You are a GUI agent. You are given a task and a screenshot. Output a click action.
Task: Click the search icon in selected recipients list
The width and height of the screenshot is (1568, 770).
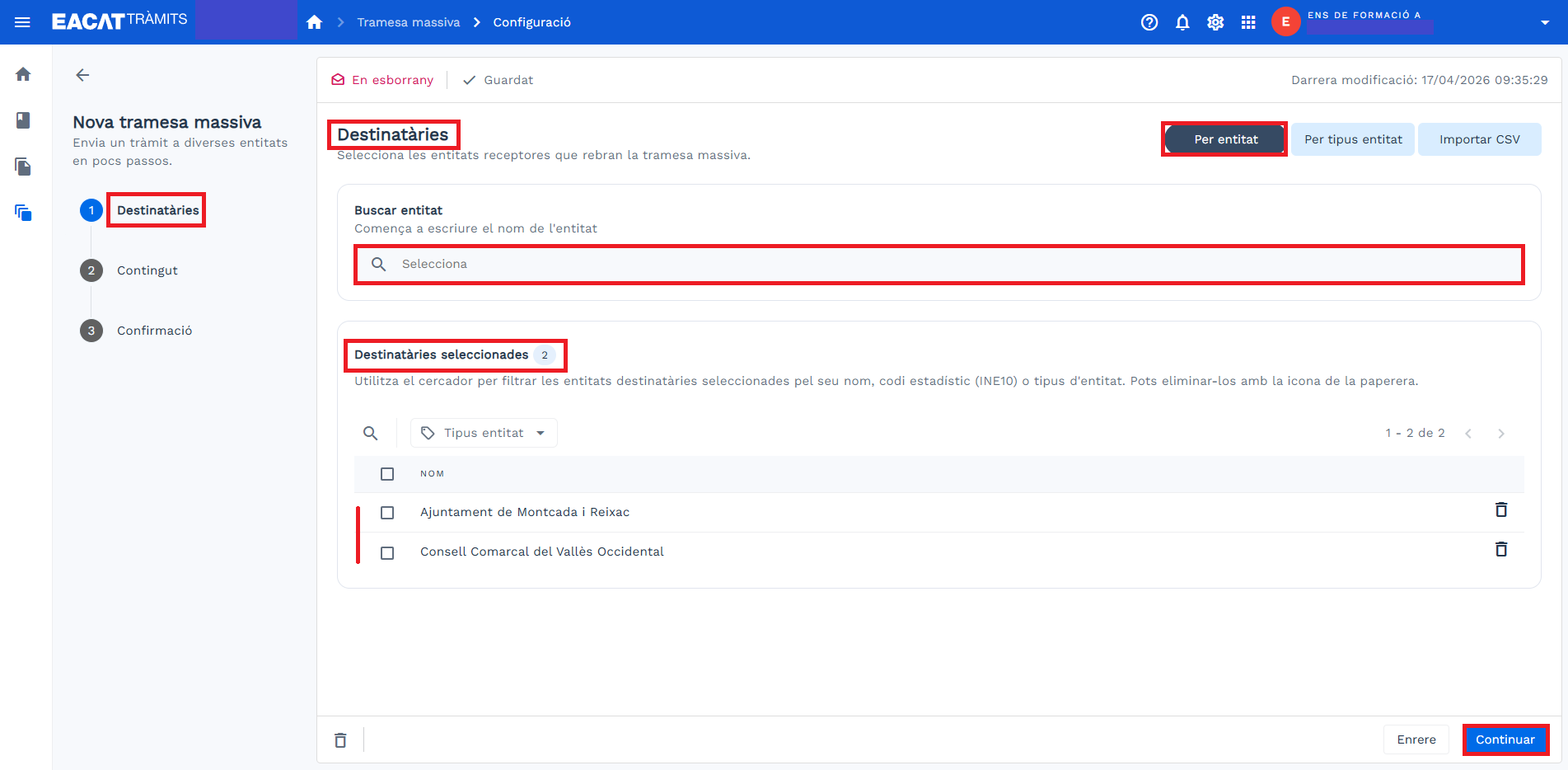(371, 434)
